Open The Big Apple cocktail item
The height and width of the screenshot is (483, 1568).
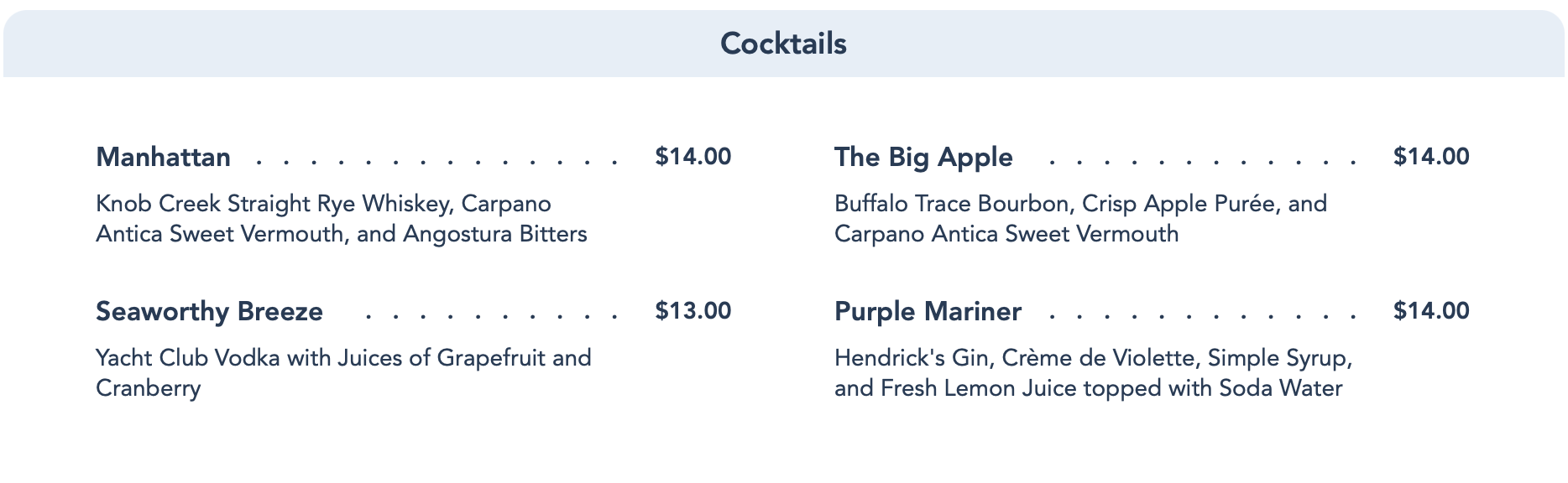(923, 157)
